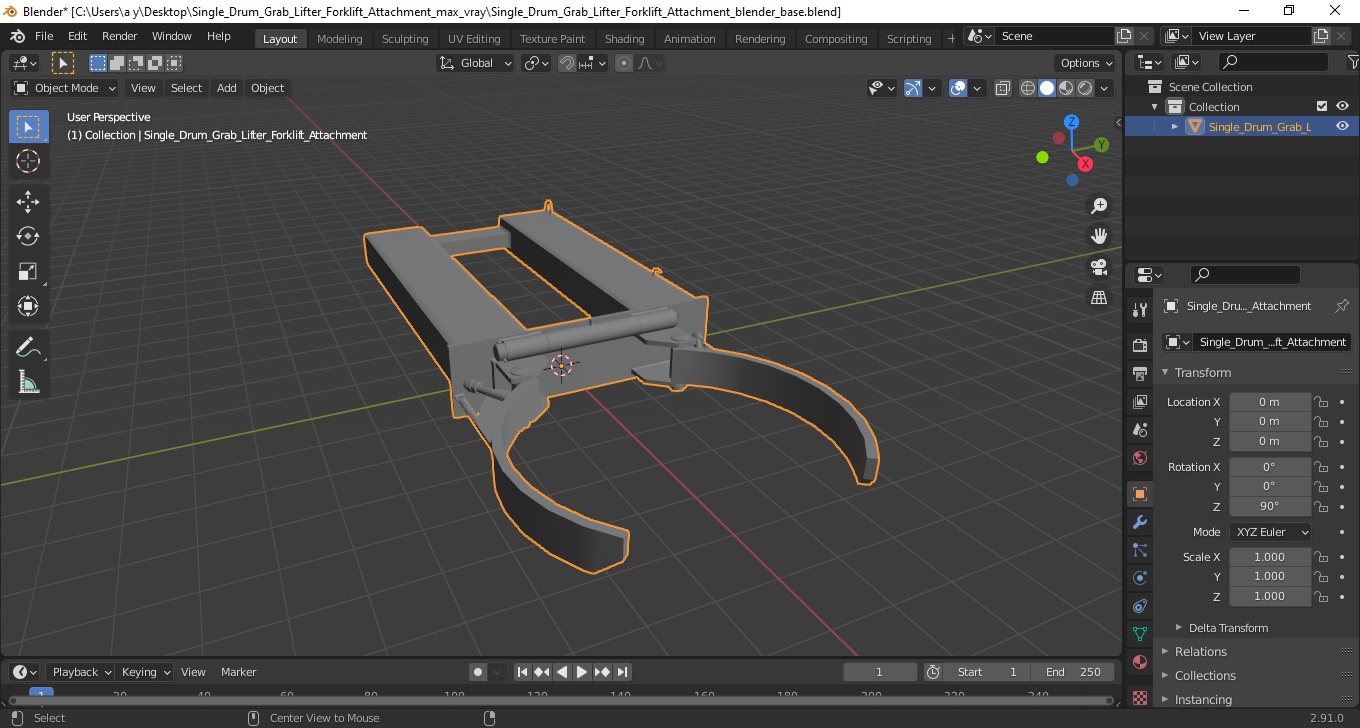Open the Material properties tab
The image size is (1360, 728).
[x=1139, y=662]
